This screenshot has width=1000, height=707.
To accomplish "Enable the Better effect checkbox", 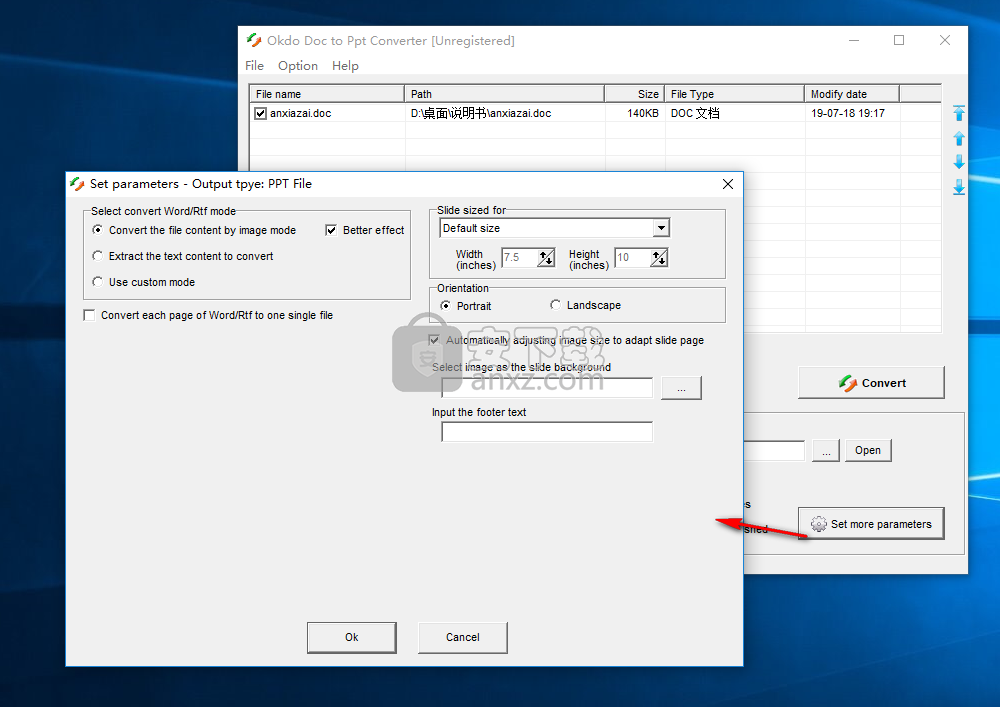I will point(332,230).
